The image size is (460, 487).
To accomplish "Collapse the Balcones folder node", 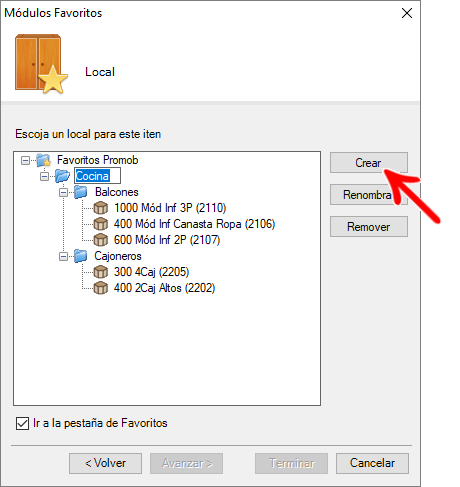I will pyautogui.click(x=63, y=193).
